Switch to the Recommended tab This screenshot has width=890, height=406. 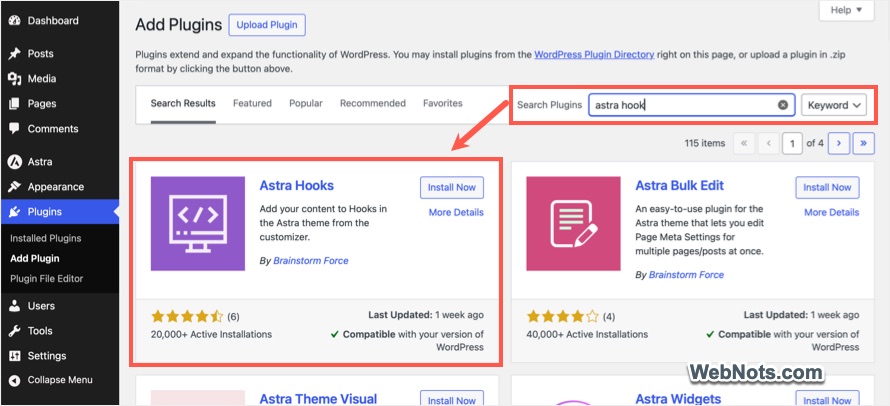point(373,103)
